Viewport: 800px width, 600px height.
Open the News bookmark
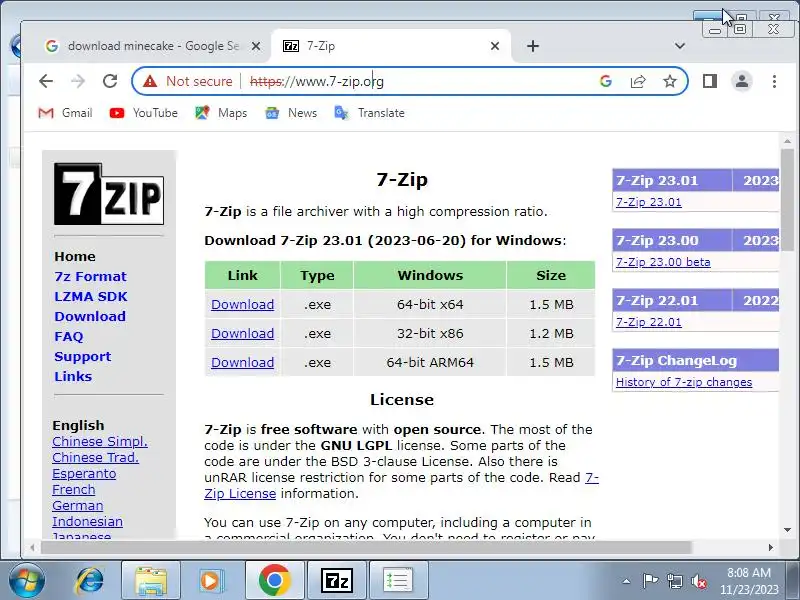coord(291,113)
